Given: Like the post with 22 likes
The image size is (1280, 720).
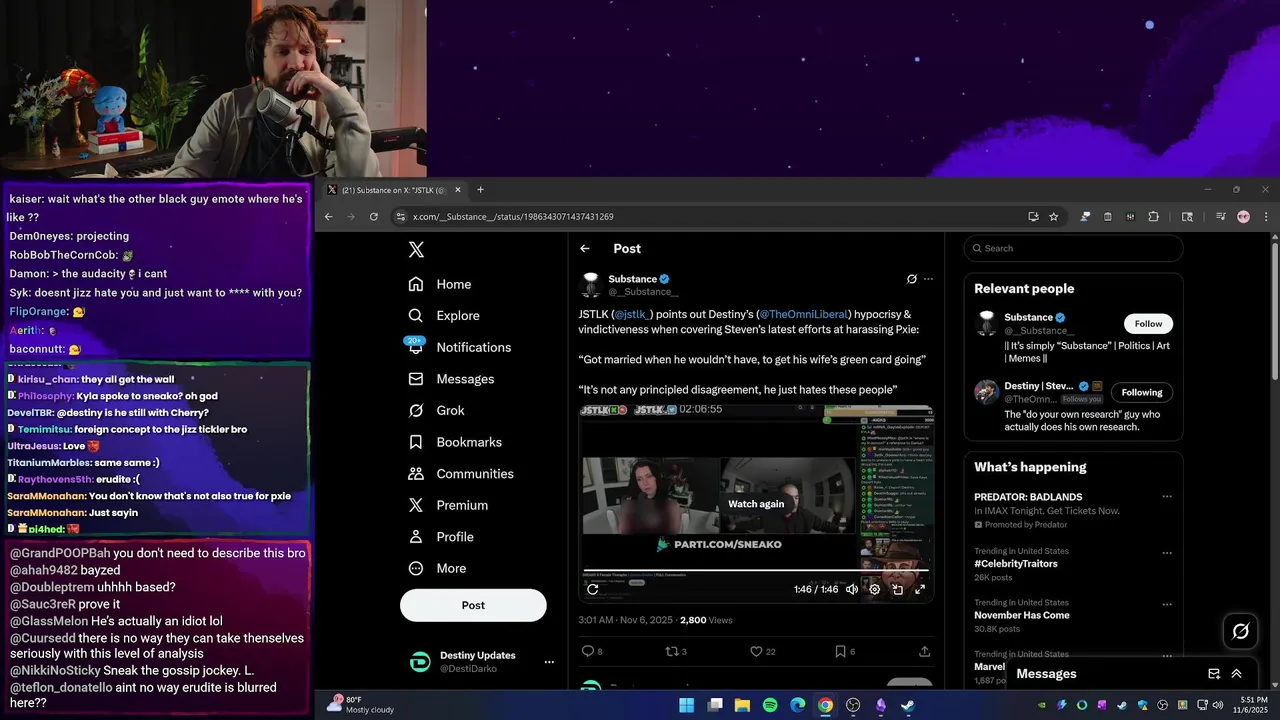Looking at the screenshot, I should pos(763,651).
